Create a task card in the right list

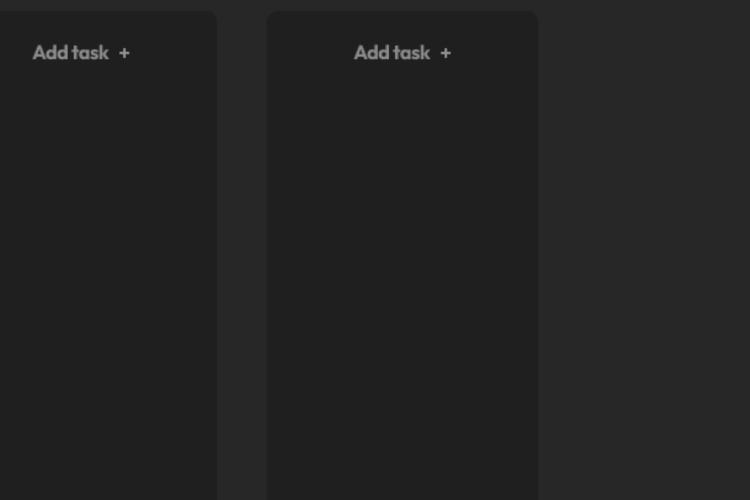click(x=402, y=53)
